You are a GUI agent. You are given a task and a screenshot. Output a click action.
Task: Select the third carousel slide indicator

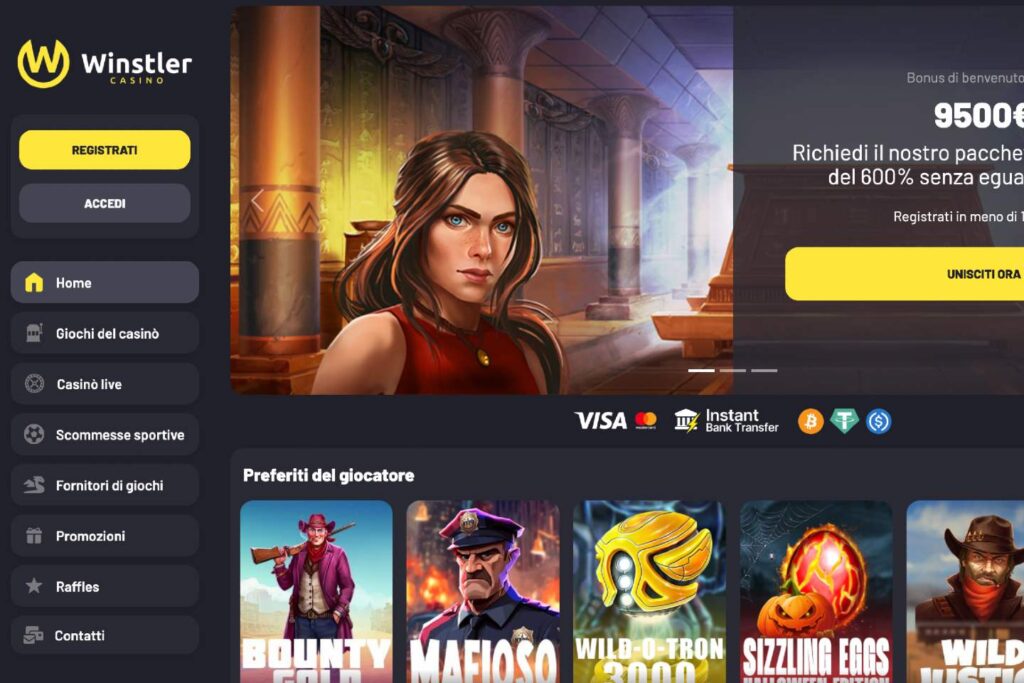coord(764,370)
